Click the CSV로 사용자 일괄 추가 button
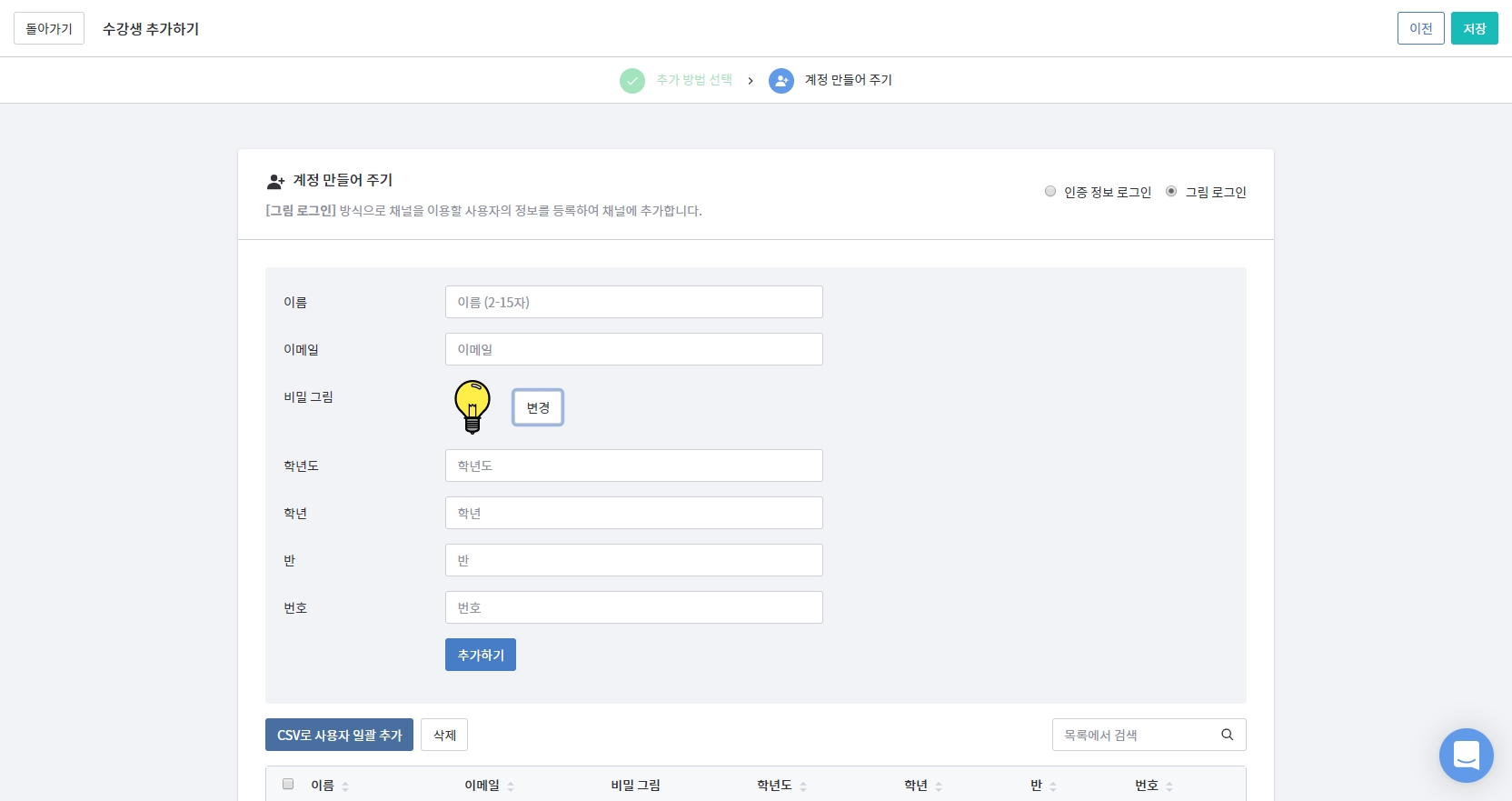This screenshot has width=1512, height=801. 339,735
